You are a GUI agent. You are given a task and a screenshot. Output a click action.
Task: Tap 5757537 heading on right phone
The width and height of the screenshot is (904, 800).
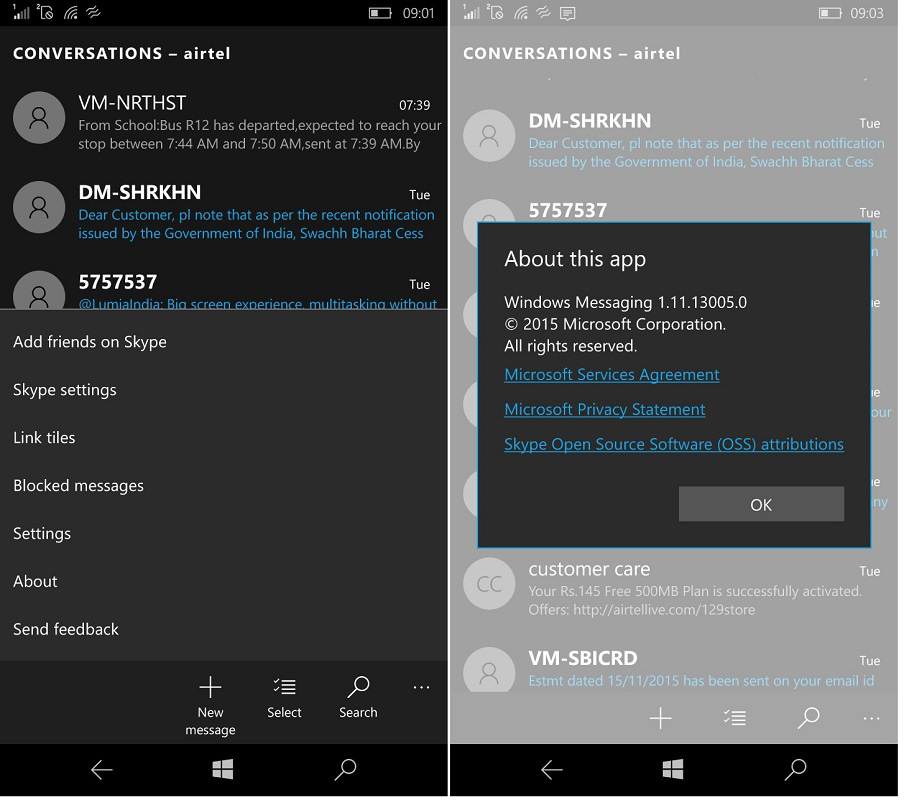click(570, 211)
